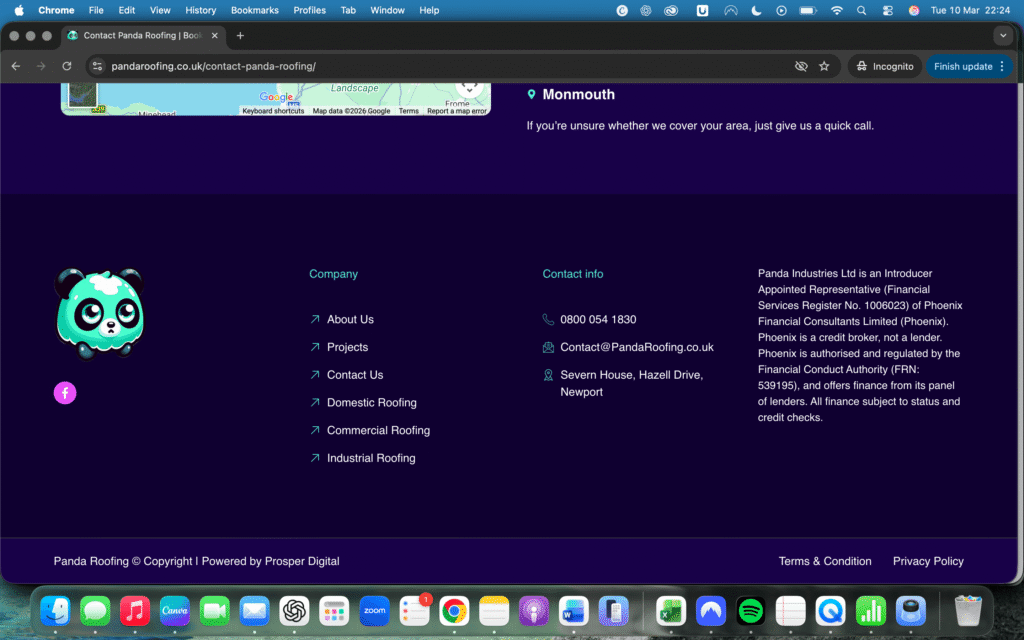Click the tracking protection eye icon
The image size is (1024, 640).
pyautogui.click(x=800, y=66)
